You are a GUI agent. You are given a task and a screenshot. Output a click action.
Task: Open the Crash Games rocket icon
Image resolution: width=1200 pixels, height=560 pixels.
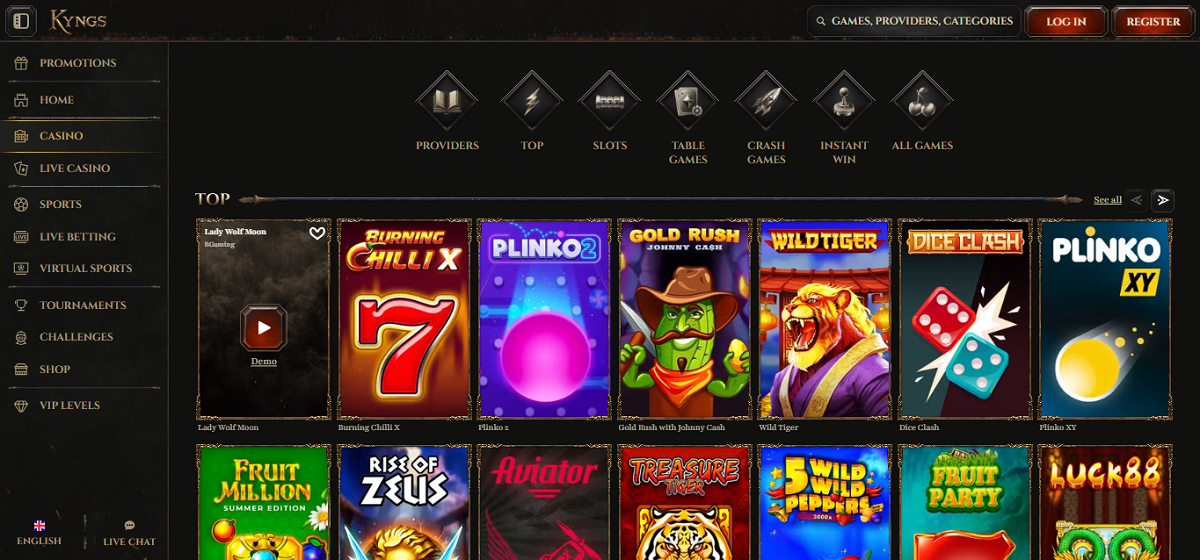point(766,101)
